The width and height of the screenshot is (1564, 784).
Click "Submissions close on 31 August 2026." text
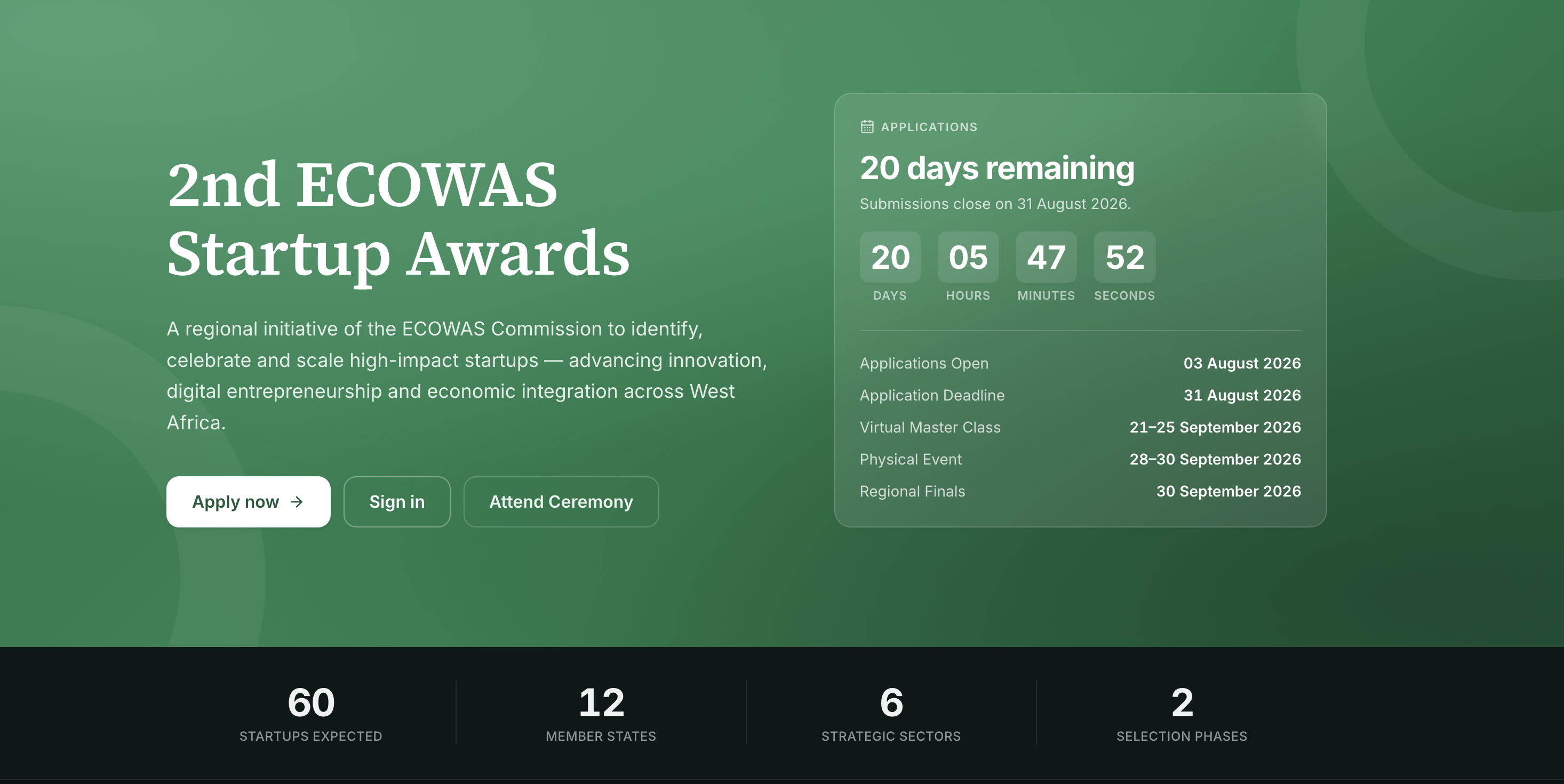(995, 204)
